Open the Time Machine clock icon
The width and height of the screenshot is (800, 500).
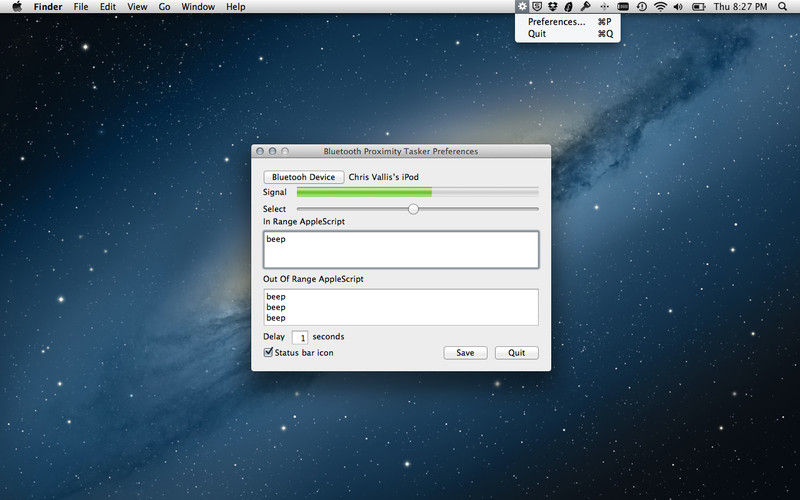coord(641,7)
